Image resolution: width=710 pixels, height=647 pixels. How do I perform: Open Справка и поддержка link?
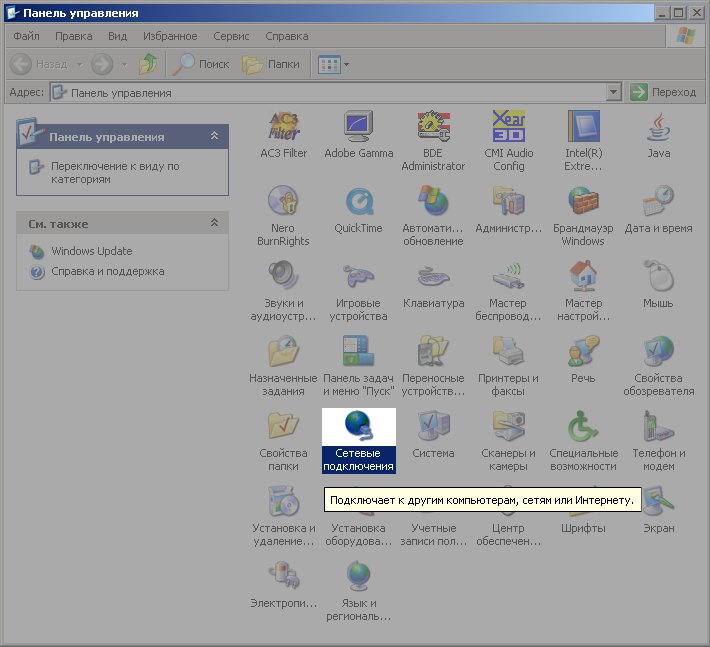pyautogui.click(x=107, y=271)
